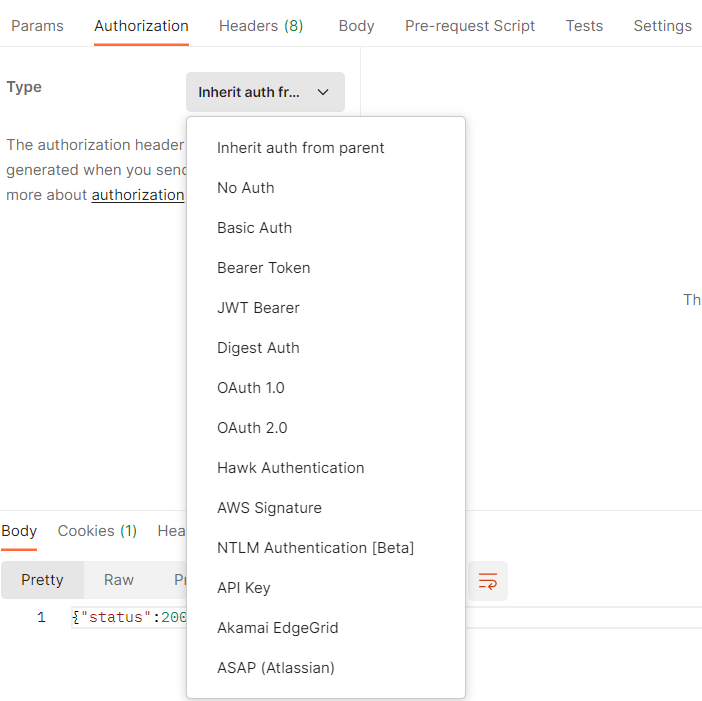Choose AWS Signature auth type

(270, 508)
